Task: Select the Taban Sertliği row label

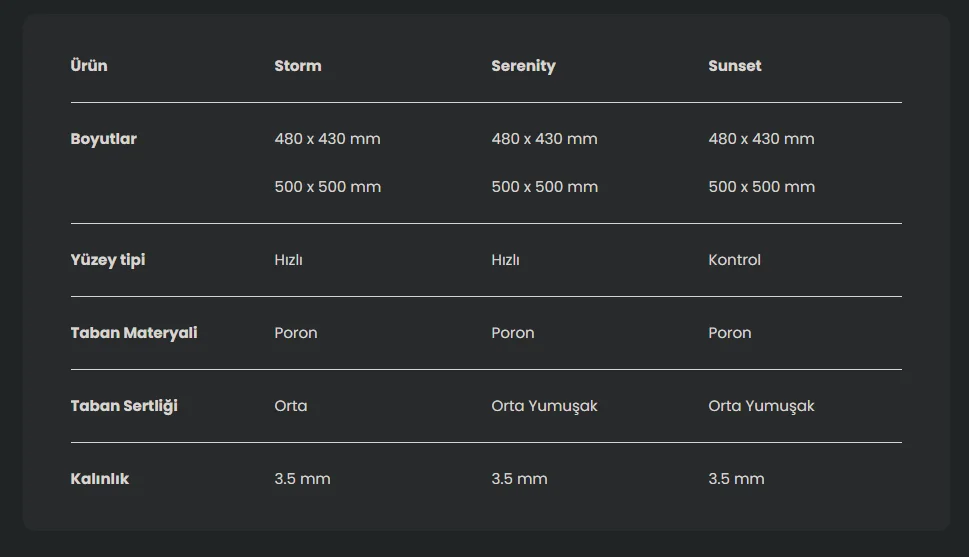Action: pos(124,406)
